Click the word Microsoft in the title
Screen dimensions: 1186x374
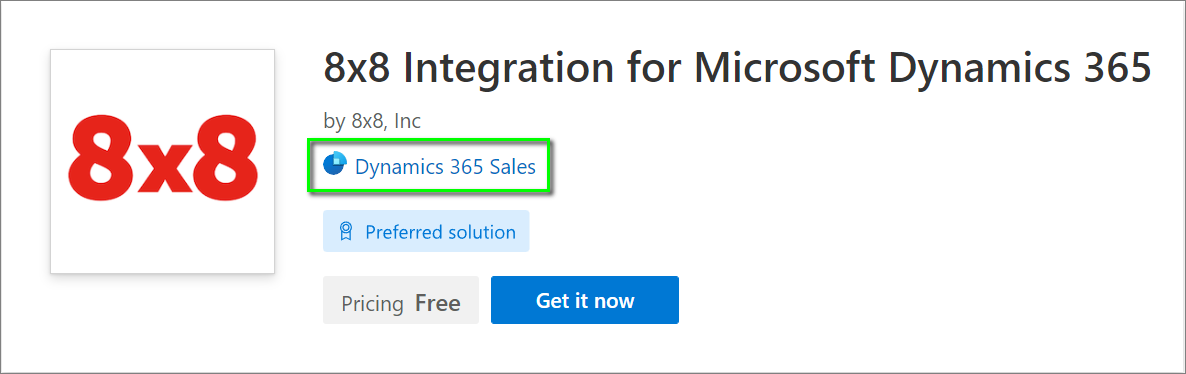pos(785,69)
